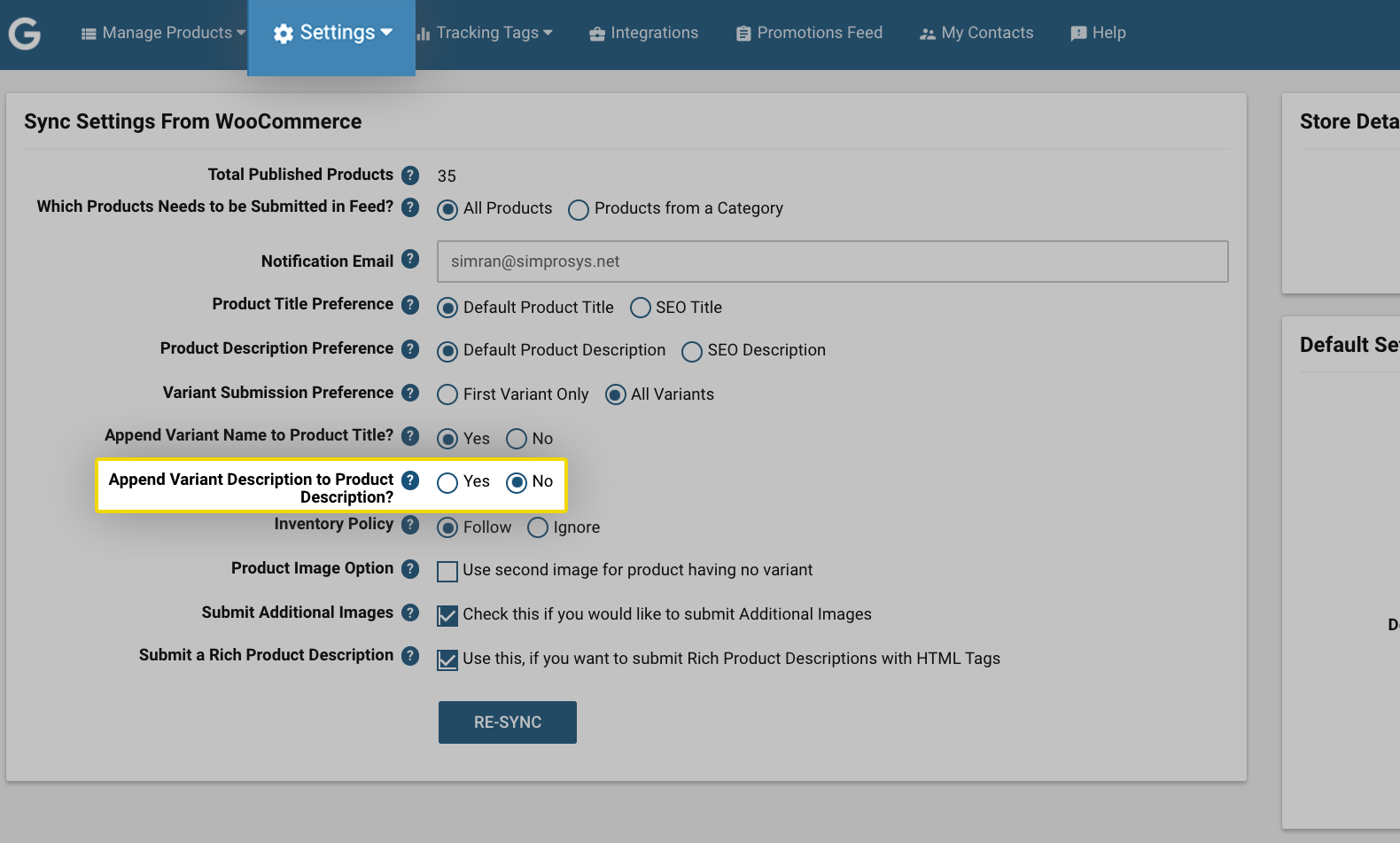Open the Tracking Tags dropdown menu

click(485, 34)
